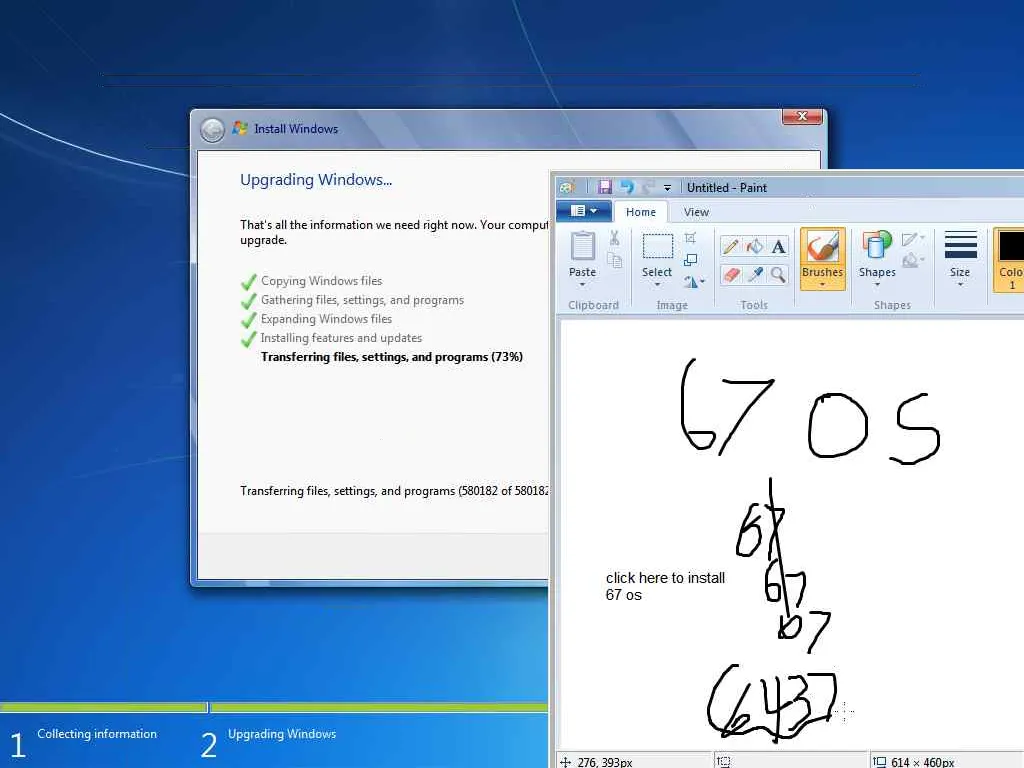Open the Paint file menu button
Screen dimensions: 1024x768
click(x=584, y=211)
